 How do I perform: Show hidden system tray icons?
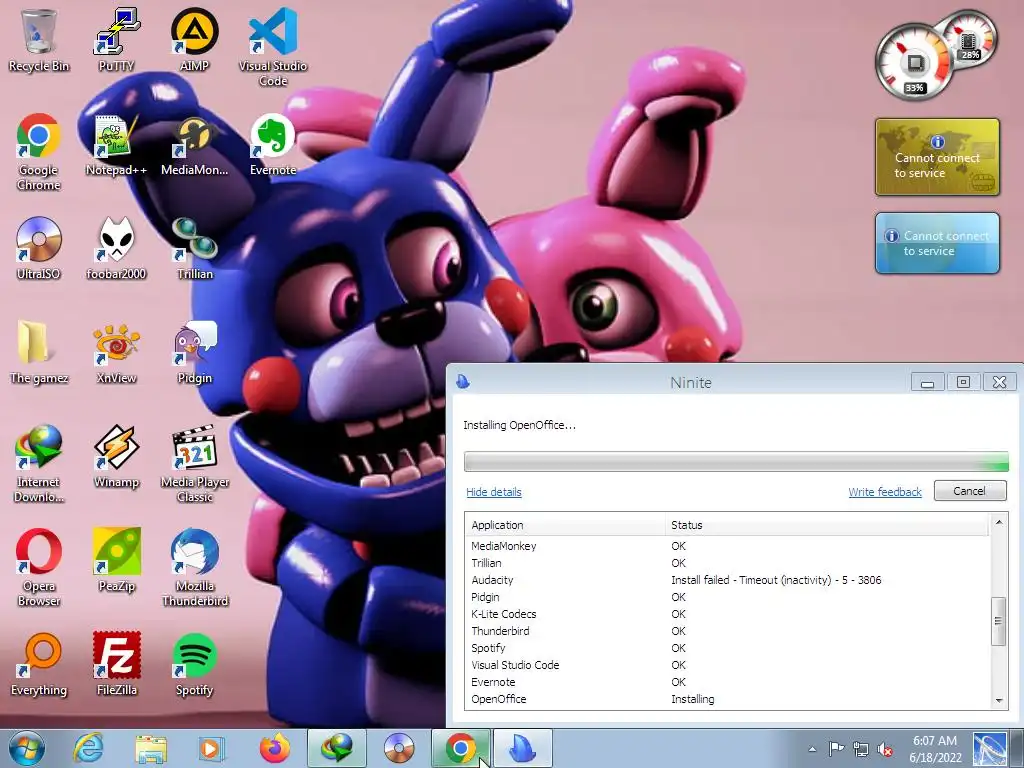click(812, 749)
